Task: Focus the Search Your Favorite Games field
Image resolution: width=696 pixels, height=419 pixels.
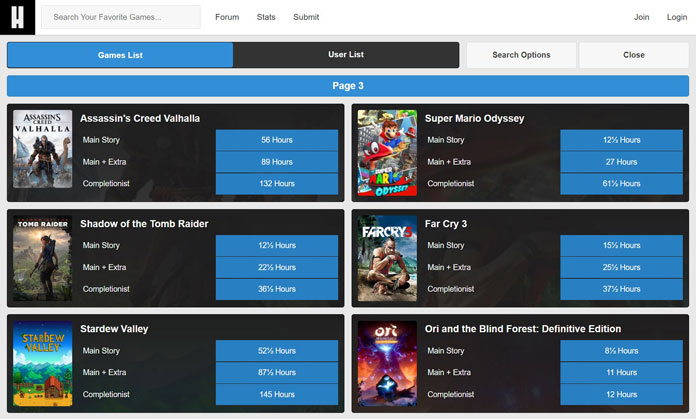Action: point(121,17)
